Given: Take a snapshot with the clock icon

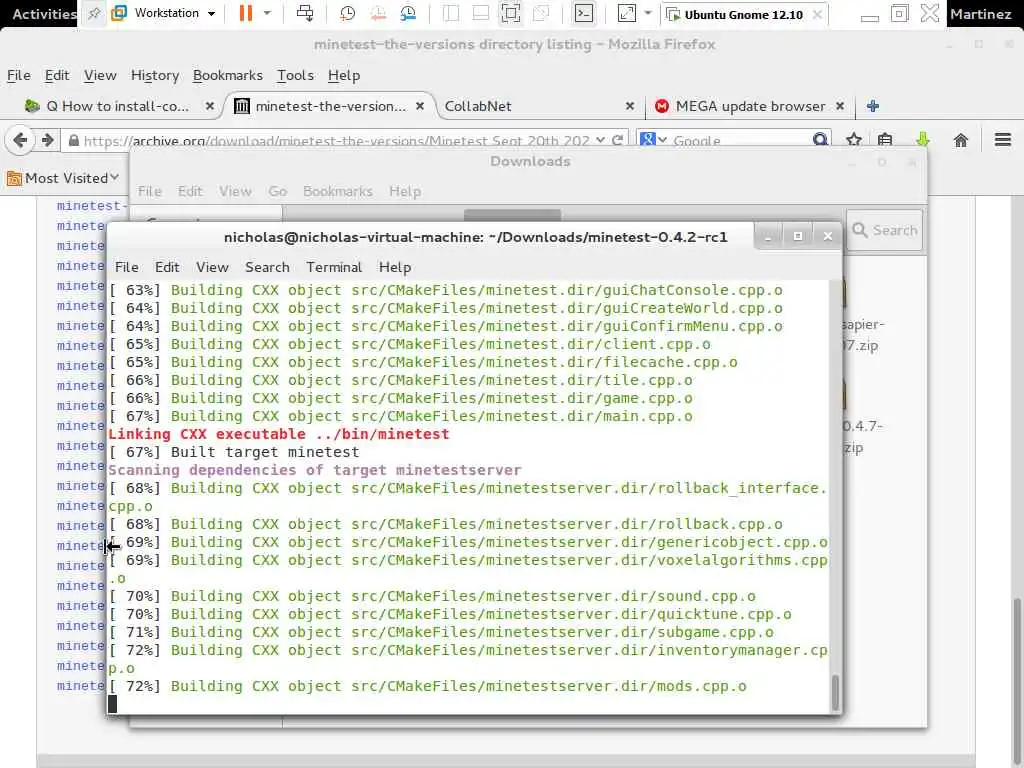Looking at the screenshot, I should pyautogui.click(x=347, y=13).
